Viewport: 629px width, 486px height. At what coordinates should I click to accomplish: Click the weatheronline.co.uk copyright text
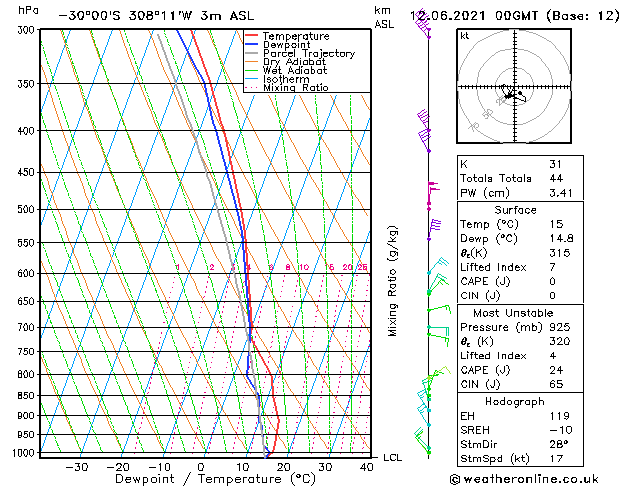tap(524, 479)
